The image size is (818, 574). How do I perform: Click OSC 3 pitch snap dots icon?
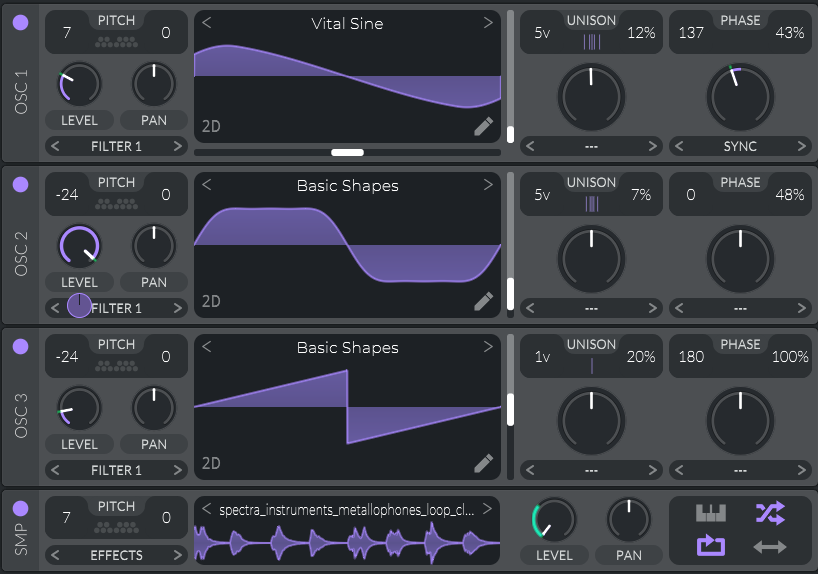[x=116, y=366]
